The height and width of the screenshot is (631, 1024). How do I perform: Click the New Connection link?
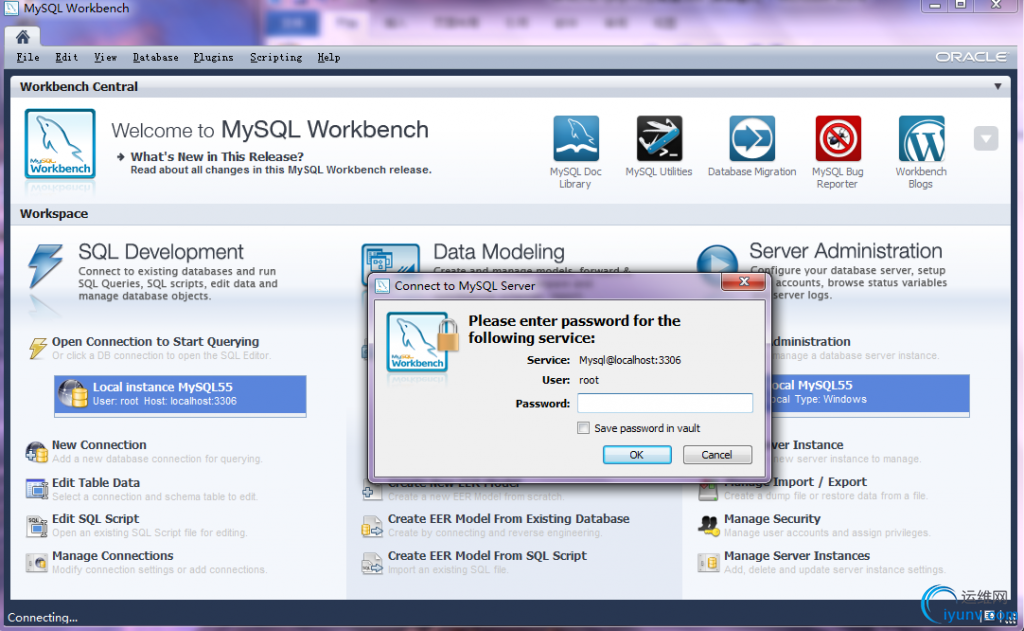pyautogui.click(x=99, y=445)
